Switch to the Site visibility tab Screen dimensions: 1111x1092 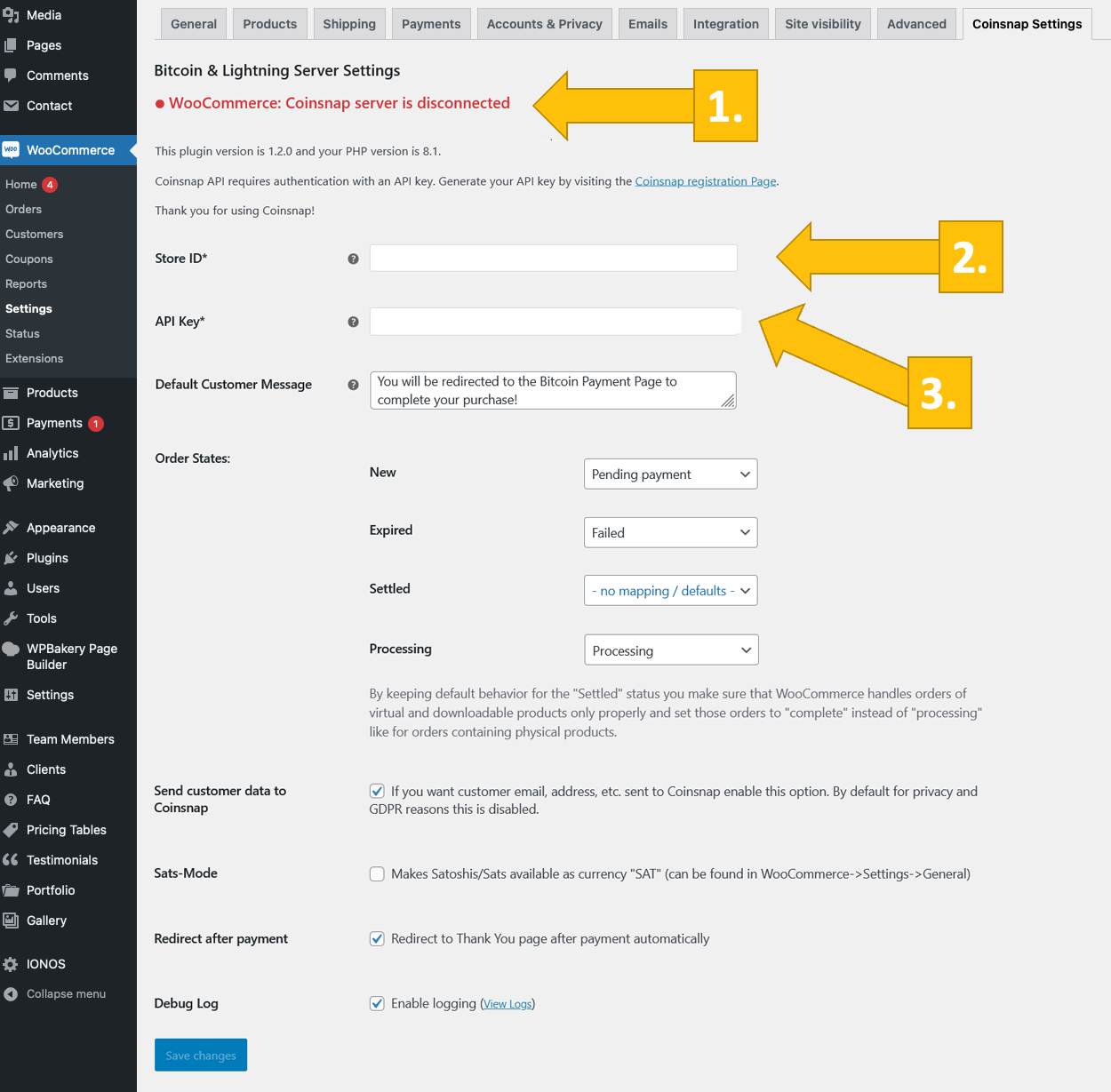tap(823, 24)
